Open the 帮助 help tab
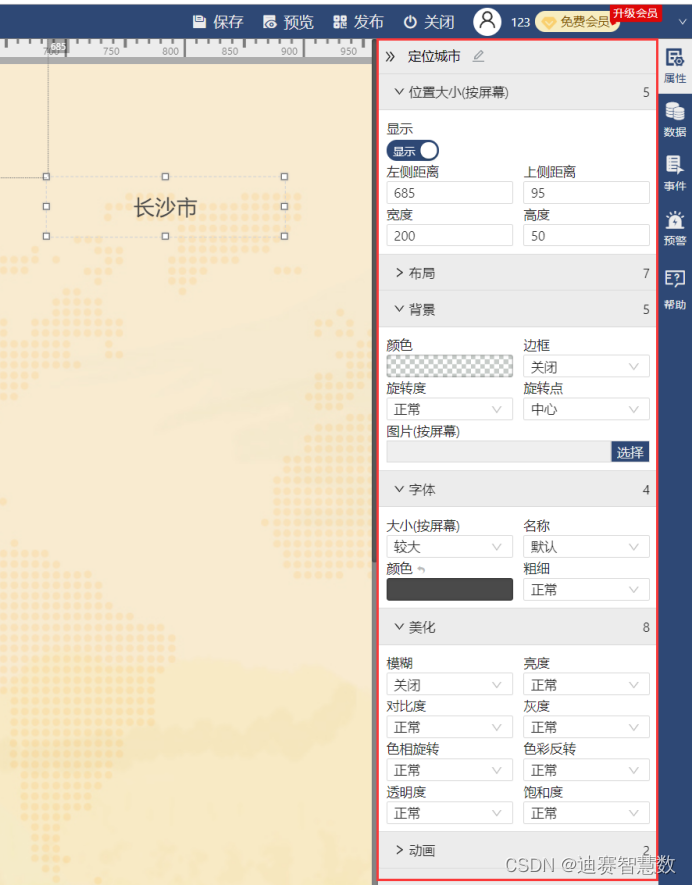 coord(675,290)
